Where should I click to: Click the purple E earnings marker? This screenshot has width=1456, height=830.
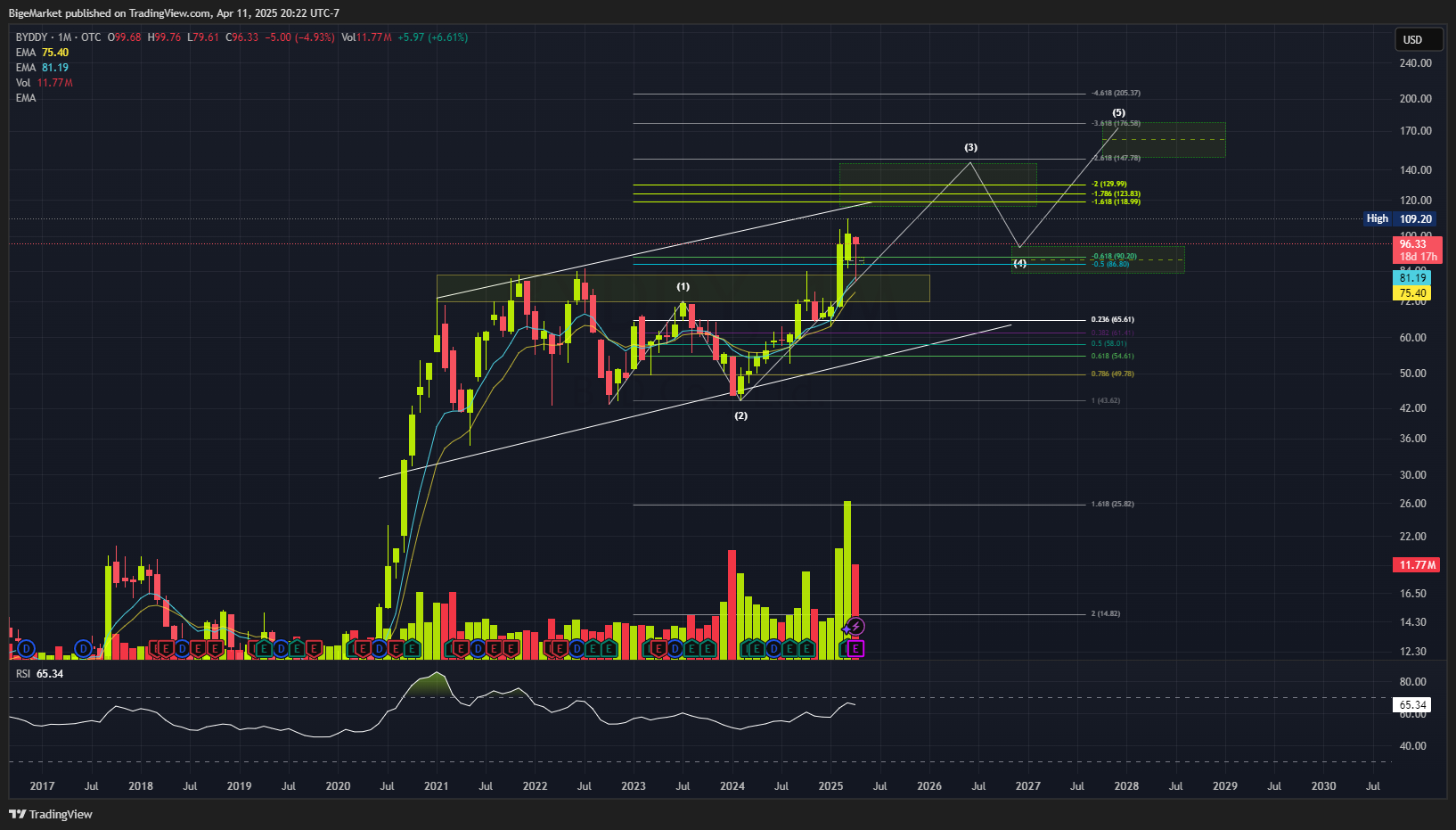[x=855, y=648]
